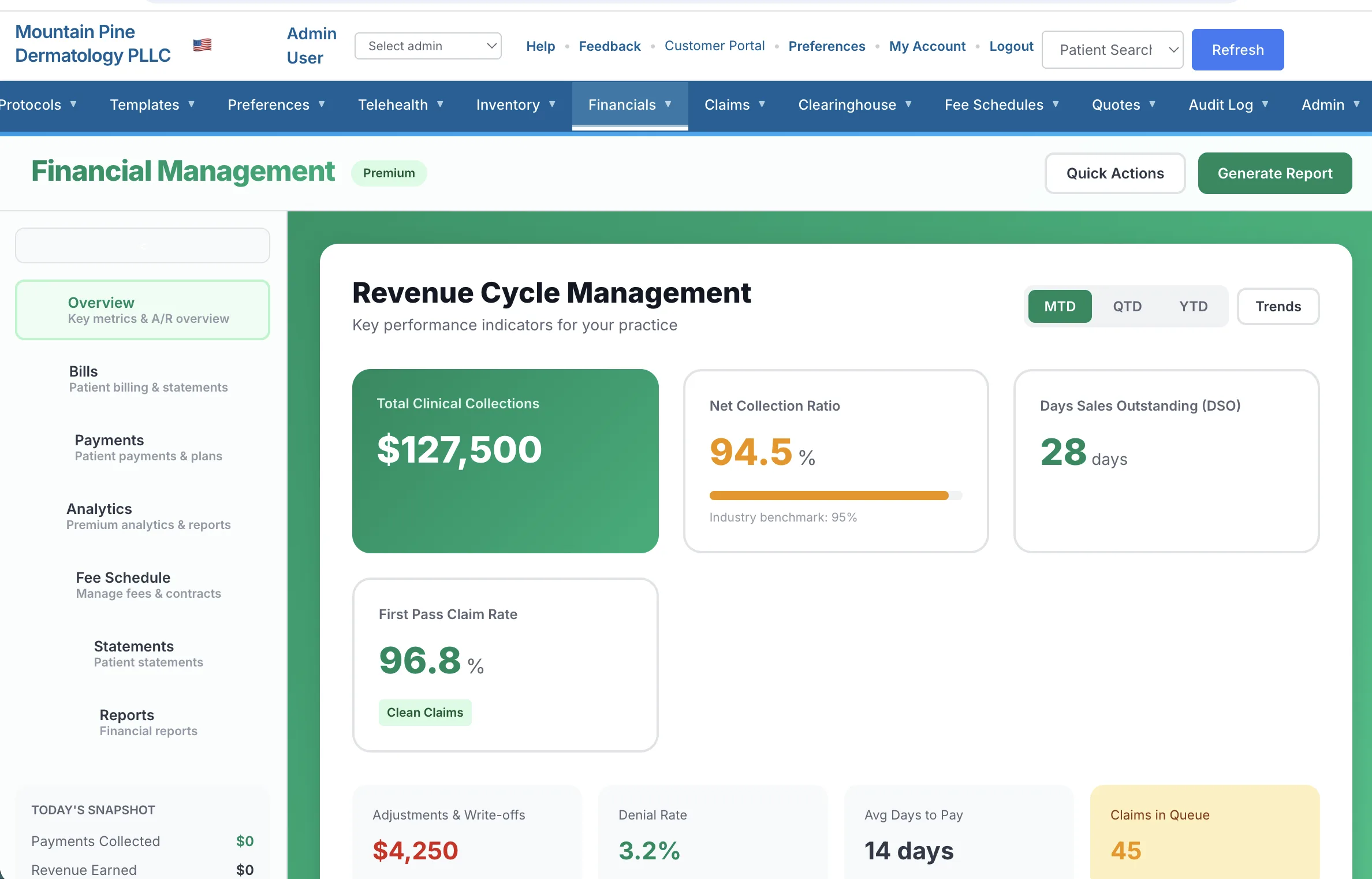
Task: Expand the Preferences menu in blue navbar
Action: 276,105
